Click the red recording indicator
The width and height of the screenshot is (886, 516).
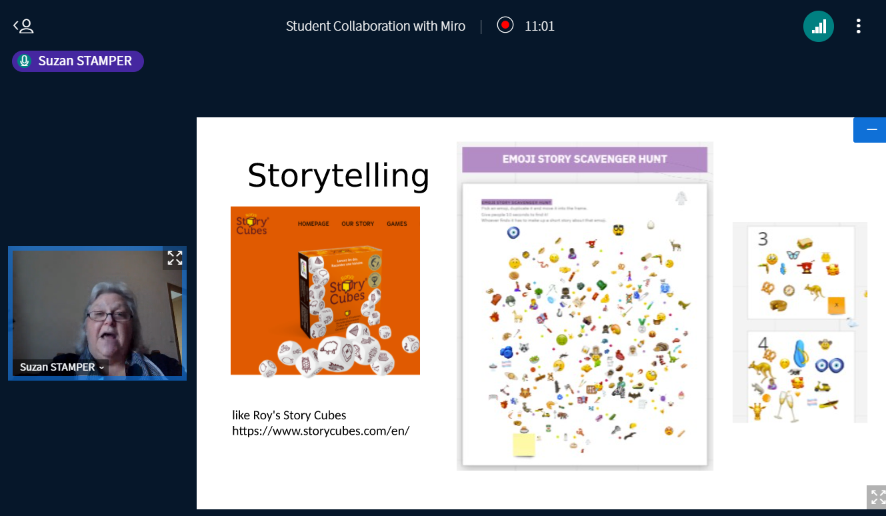505,25
